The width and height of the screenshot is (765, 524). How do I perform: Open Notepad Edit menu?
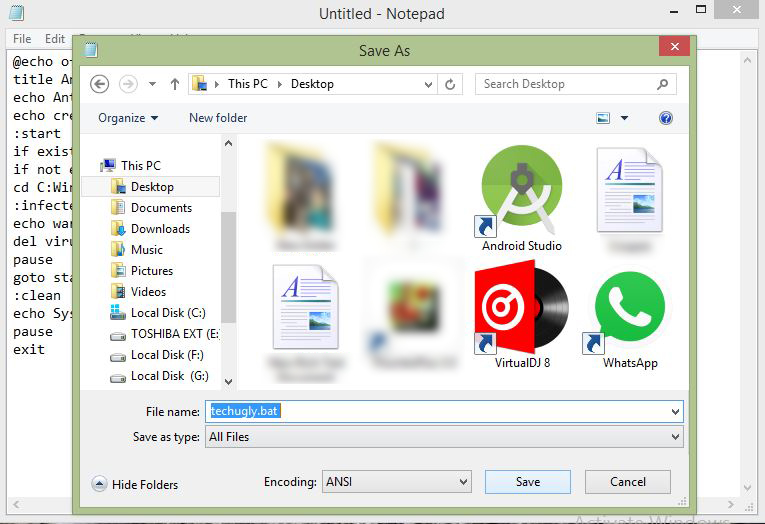(x=55, y=39)
